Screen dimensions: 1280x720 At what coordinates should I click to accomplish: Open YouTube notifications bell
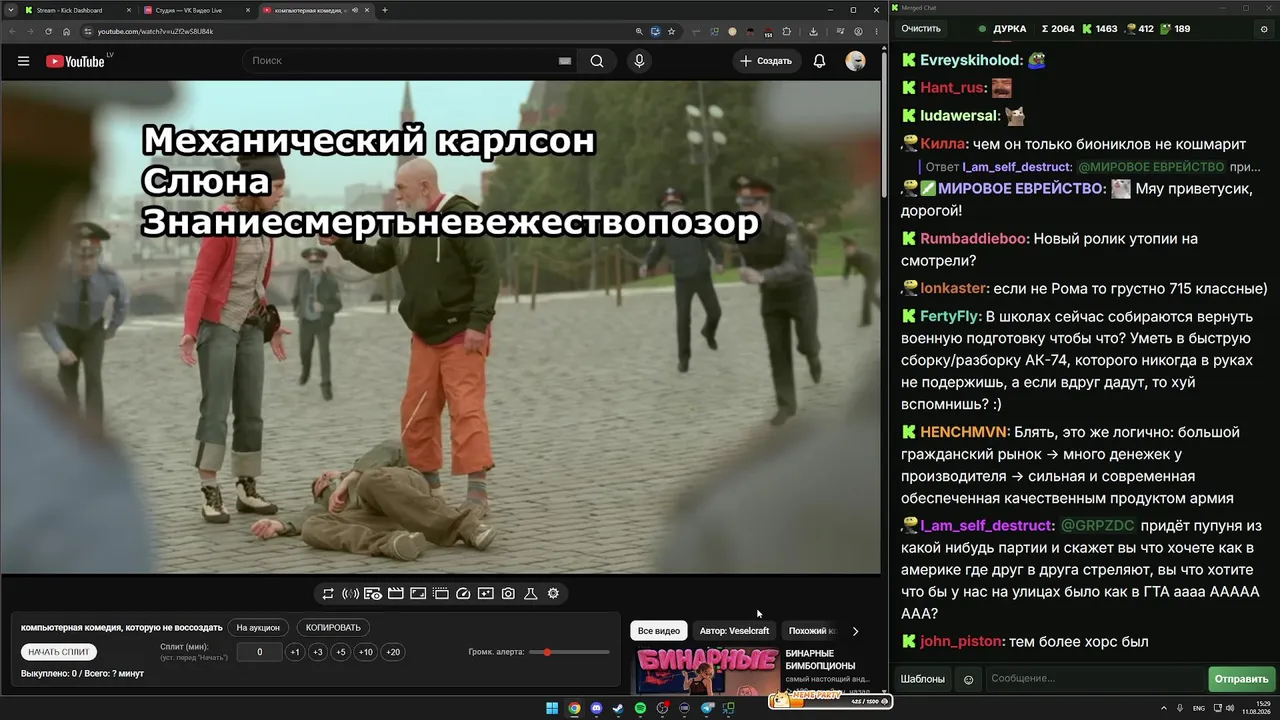point(819,61)
